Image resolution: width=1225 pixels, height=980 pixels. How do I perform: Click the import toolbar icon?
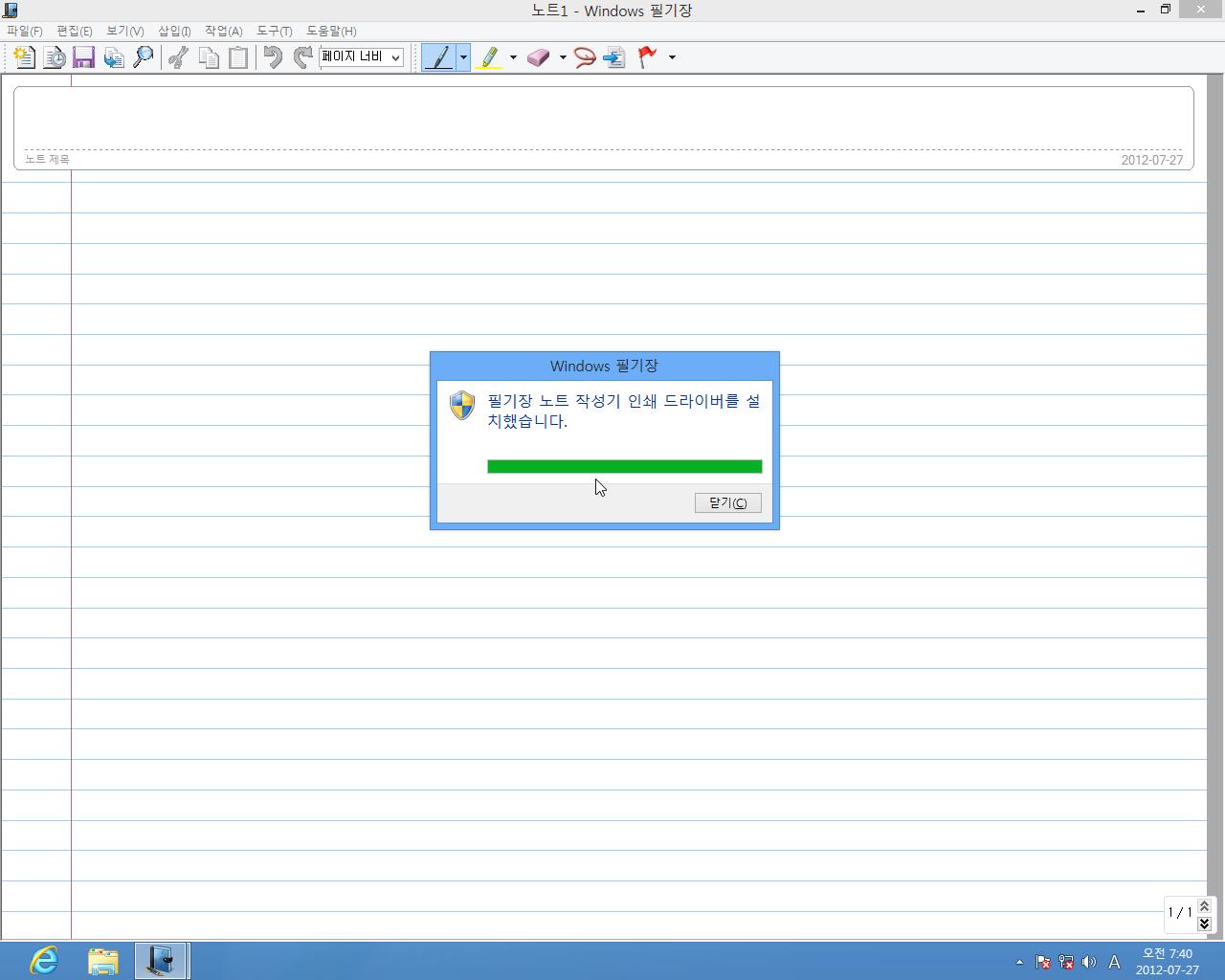114,57
